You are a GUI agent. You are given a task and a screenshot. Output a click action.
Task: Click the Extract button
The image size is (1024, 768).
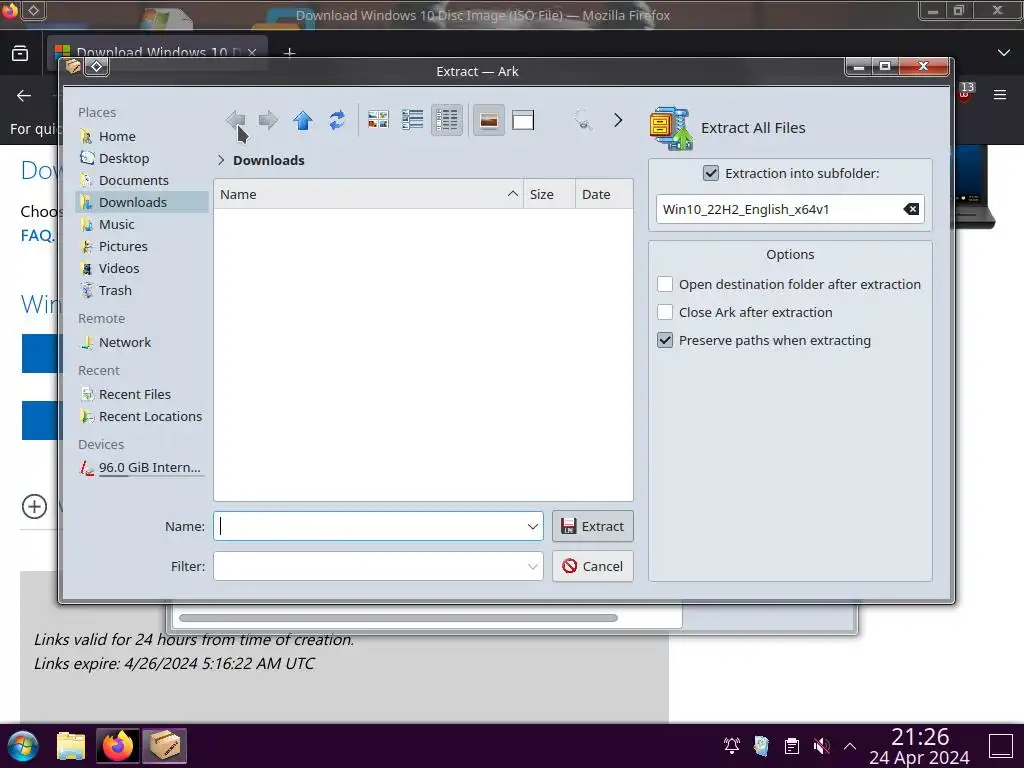(x=592, y=526)
